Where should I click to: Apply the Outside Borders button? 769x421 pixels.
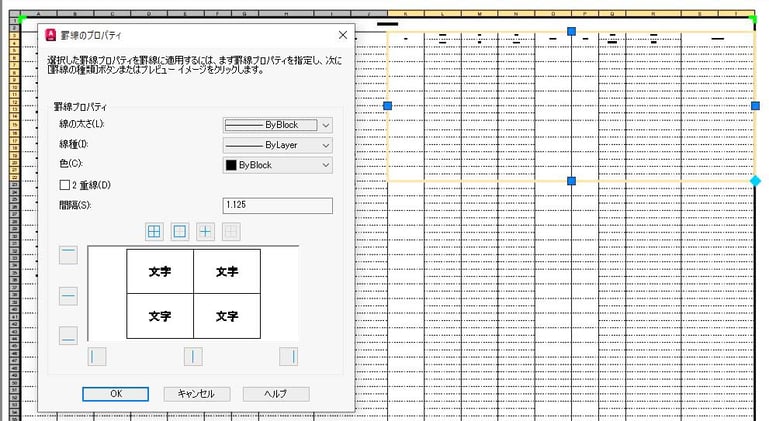pyautogui.click(x=179, y=232)
